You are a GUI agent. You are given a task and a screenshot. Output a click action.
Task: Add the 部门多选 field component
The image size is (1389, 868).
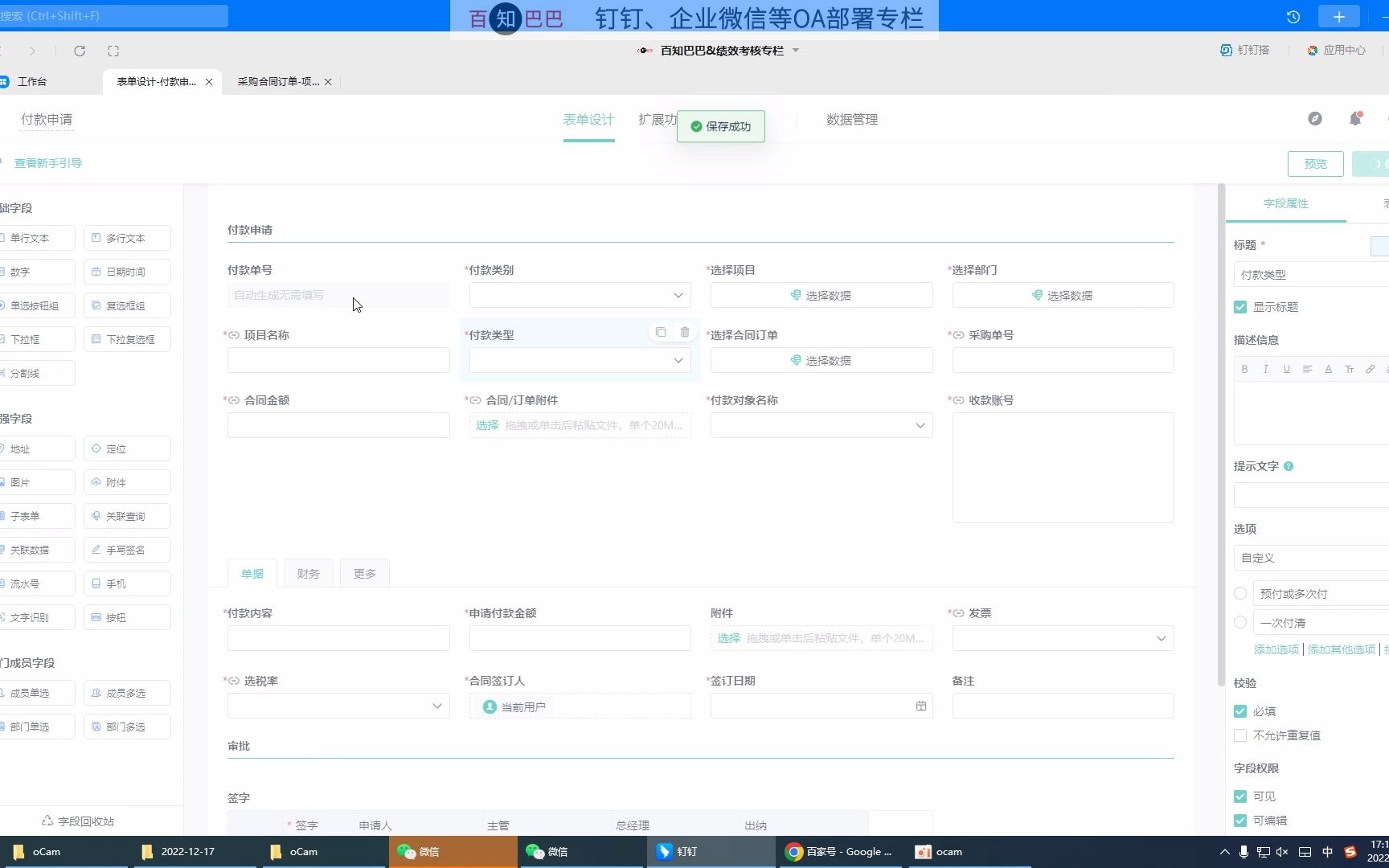click(x=127, y=727)
